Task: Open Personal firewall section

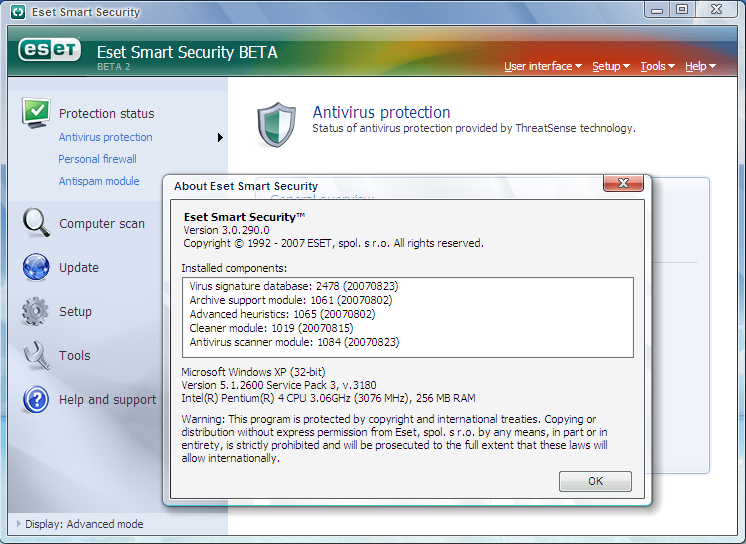Action: click(97, 159)
